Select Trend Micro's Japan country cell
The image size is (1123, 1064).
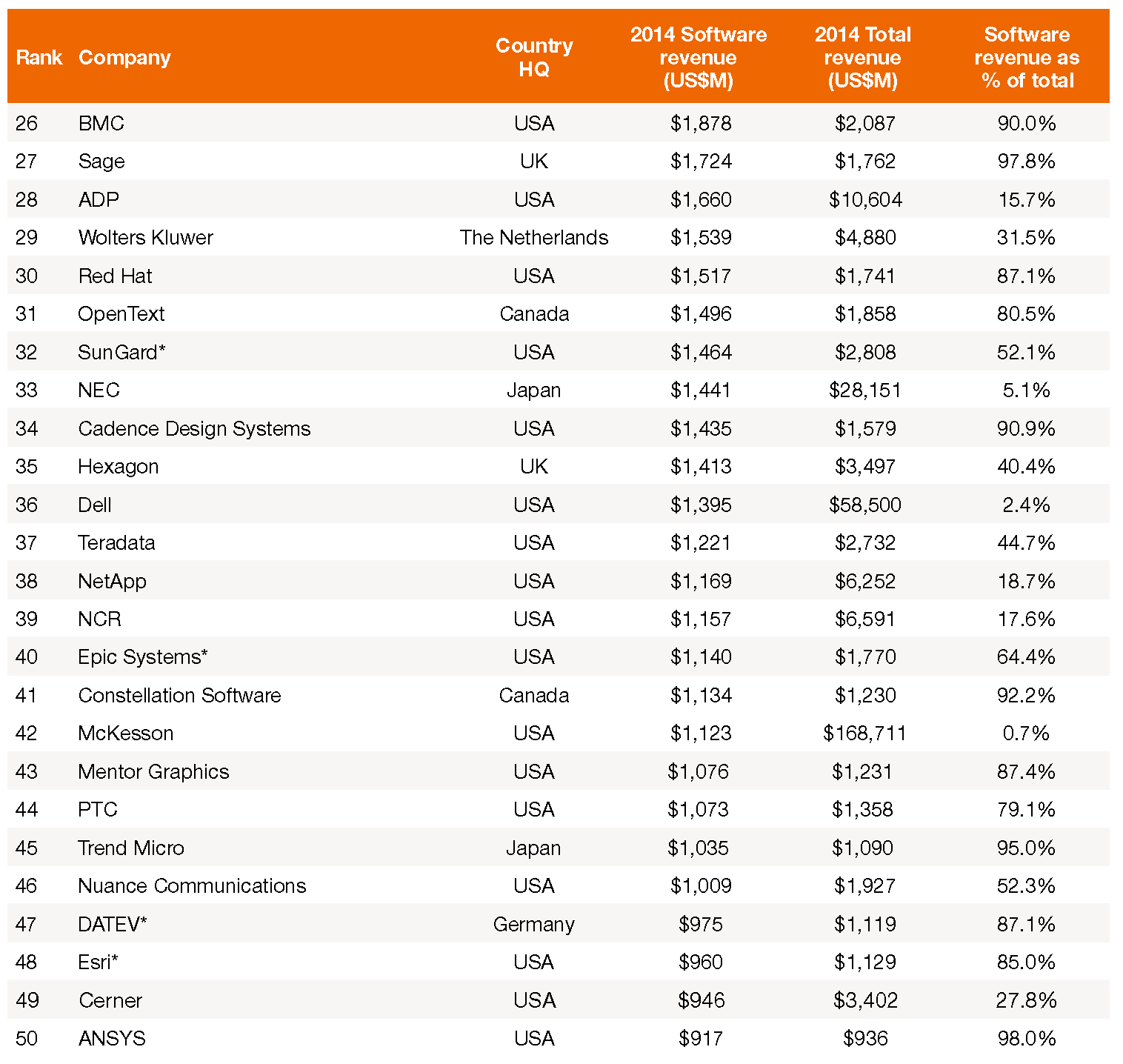533,848
